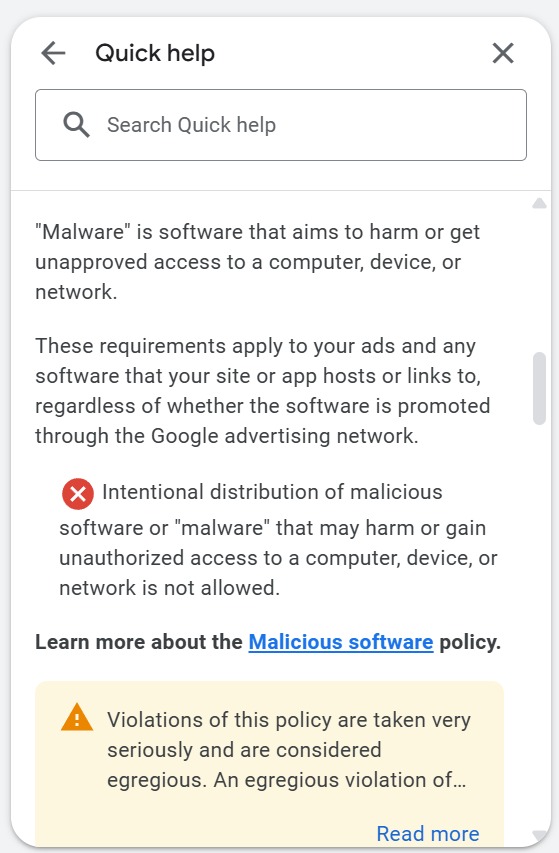Click the "Violations of this policy" warning text

click(289, 750)
